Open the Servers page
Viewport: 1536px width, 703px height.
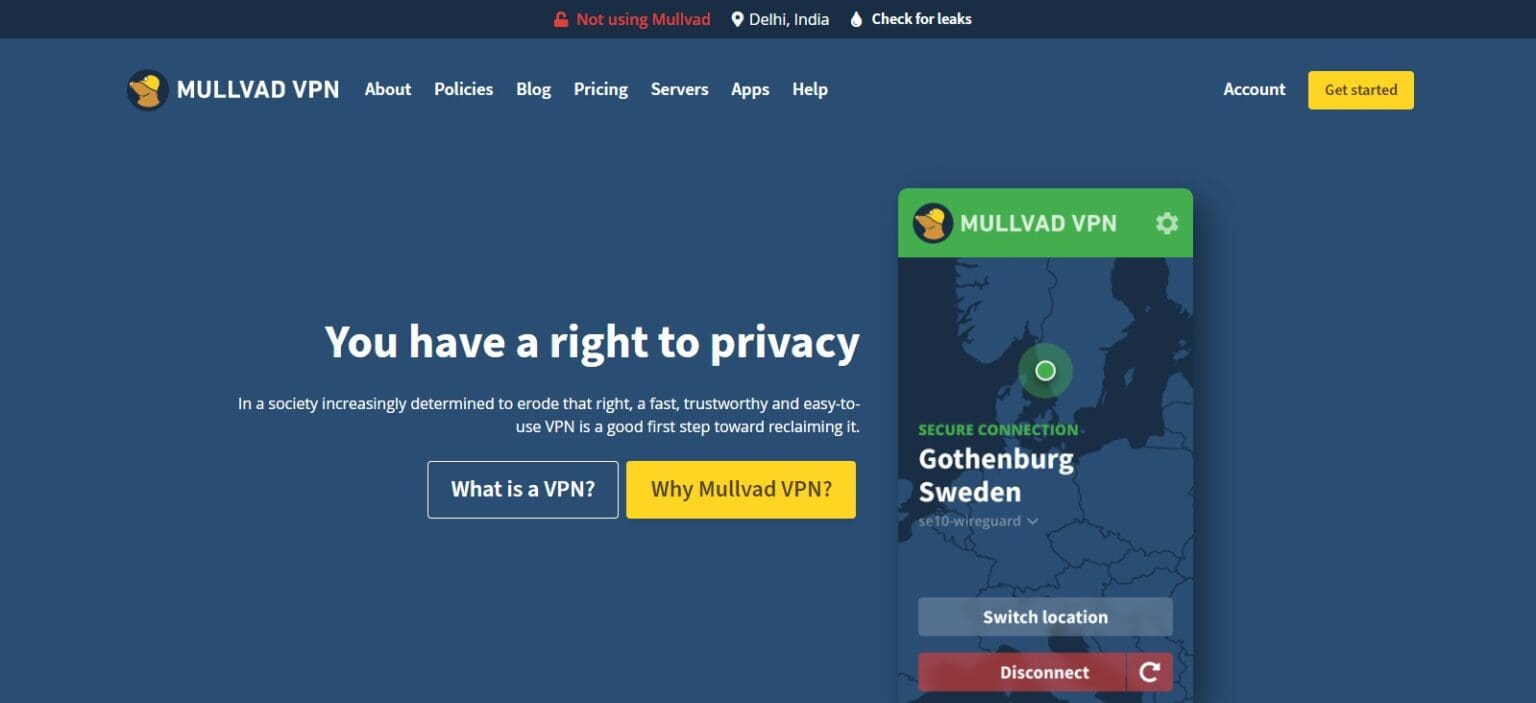[679, 89]
